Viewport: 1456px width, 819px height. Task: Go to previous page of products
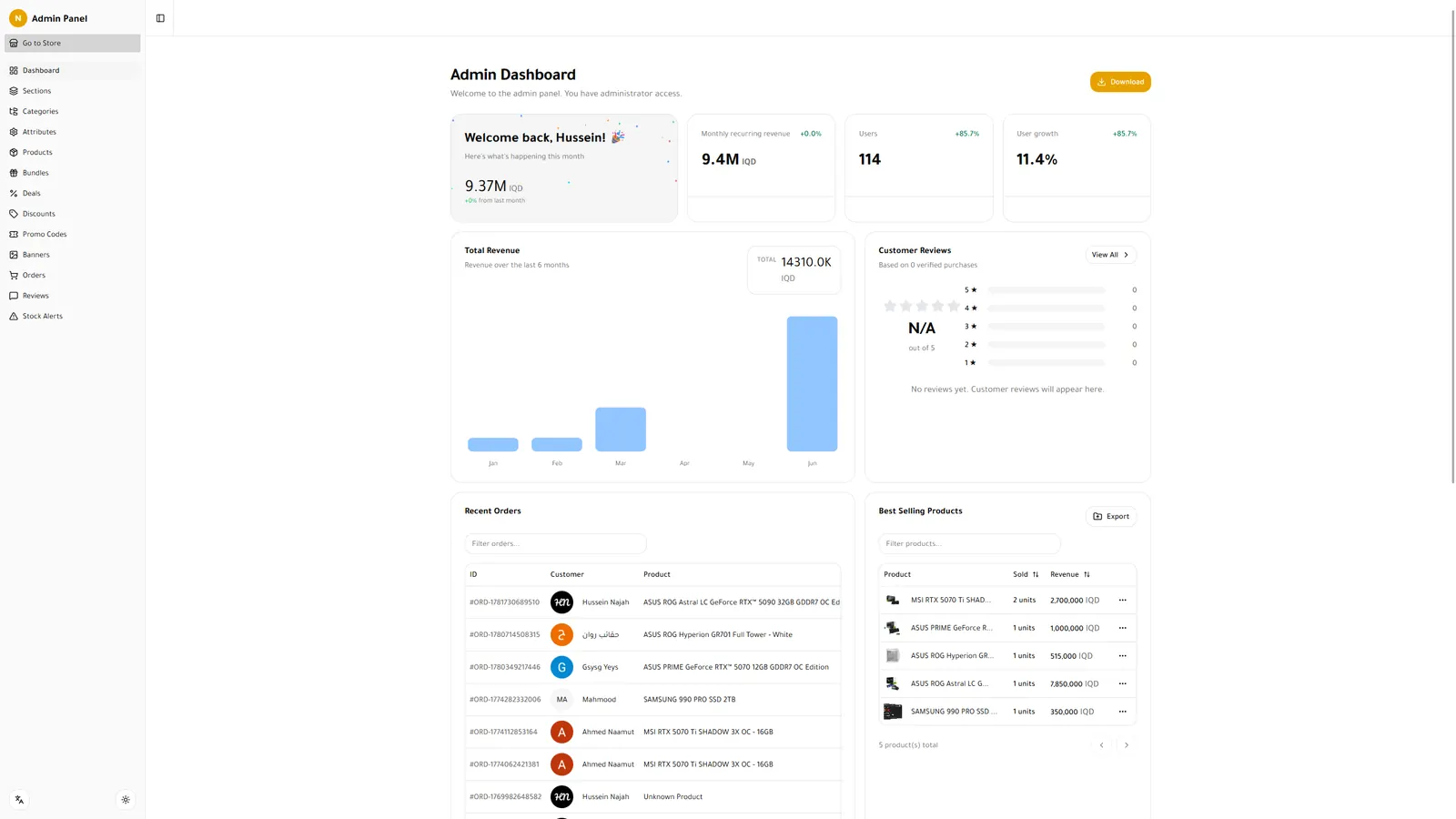(1101, 745)
